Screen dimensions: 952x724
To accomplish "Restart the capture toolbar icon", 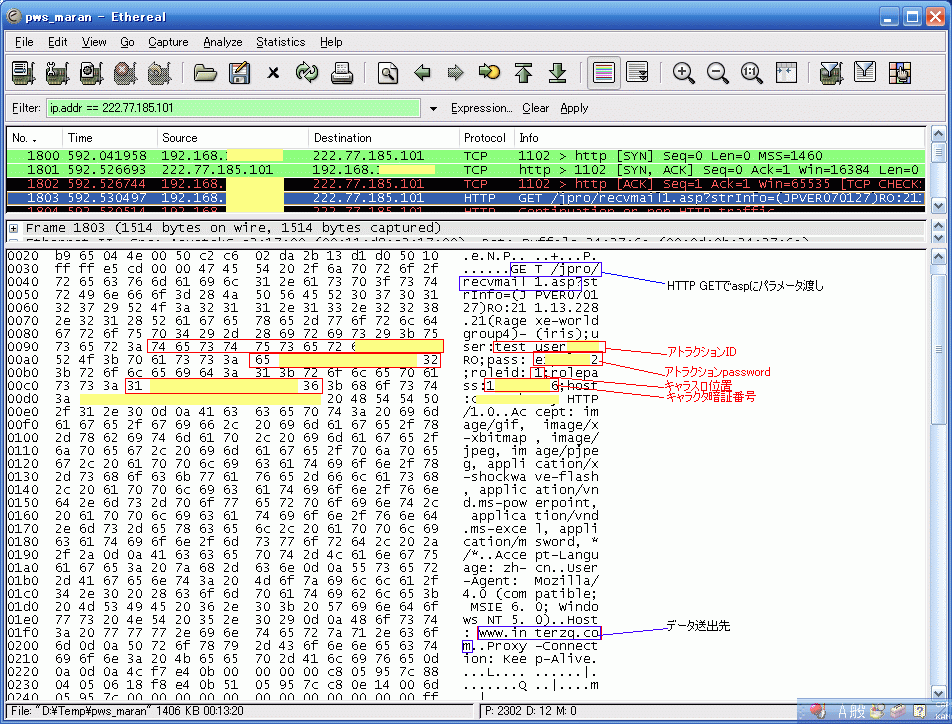I will (x=159, y=73).
